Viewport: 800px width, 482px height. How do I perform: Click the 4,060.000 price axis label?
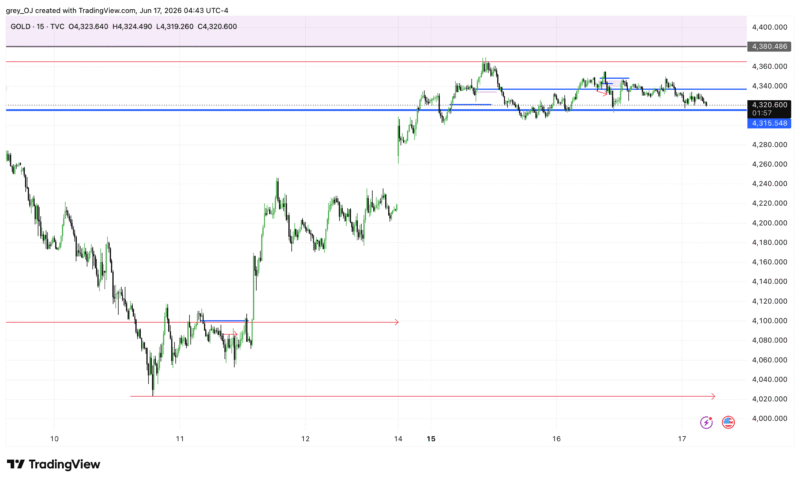pyautogui.click(x=769, y=360)
